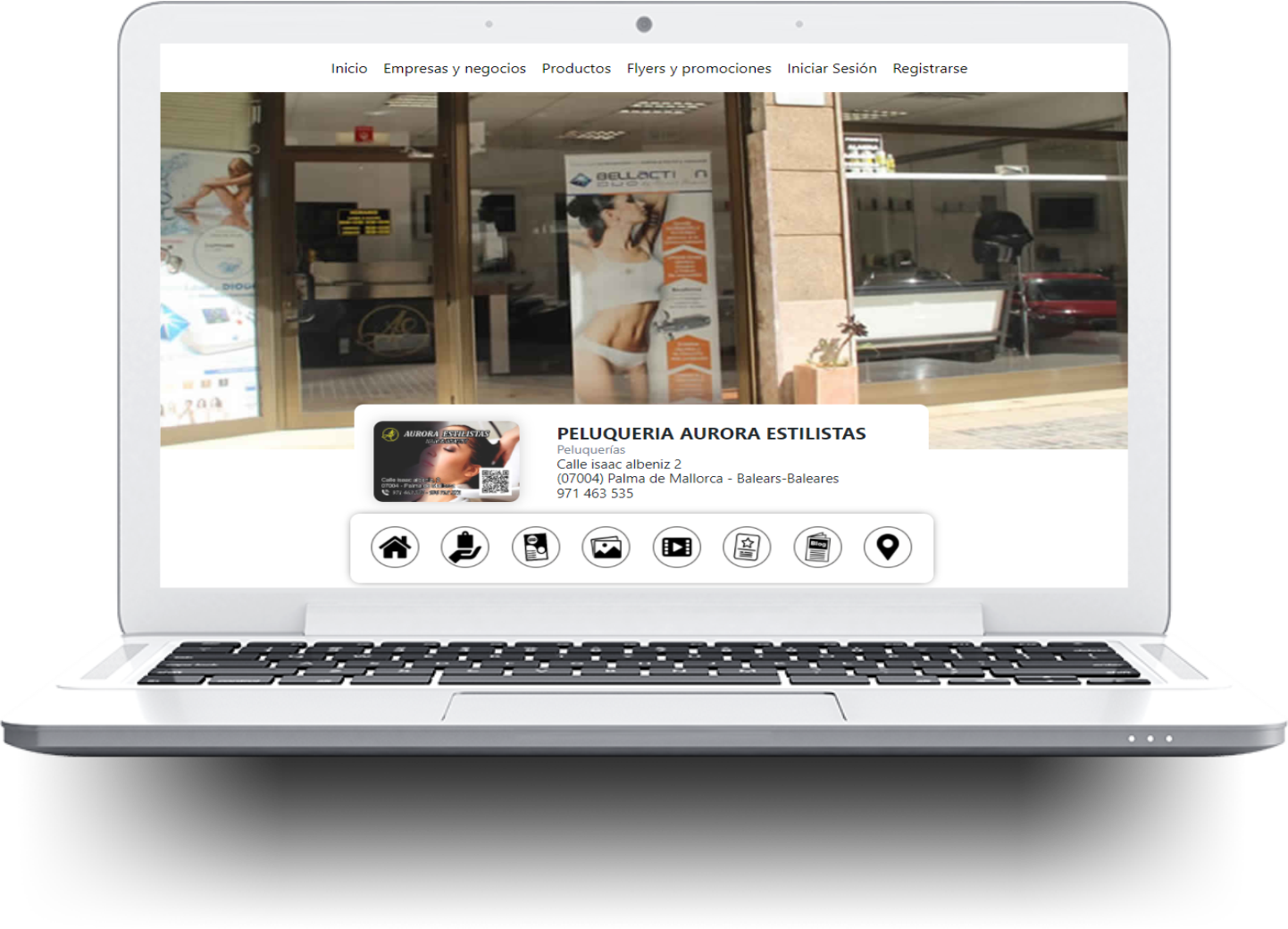Select the location pin icon
1288x929 pixels.
coord(886,547)
